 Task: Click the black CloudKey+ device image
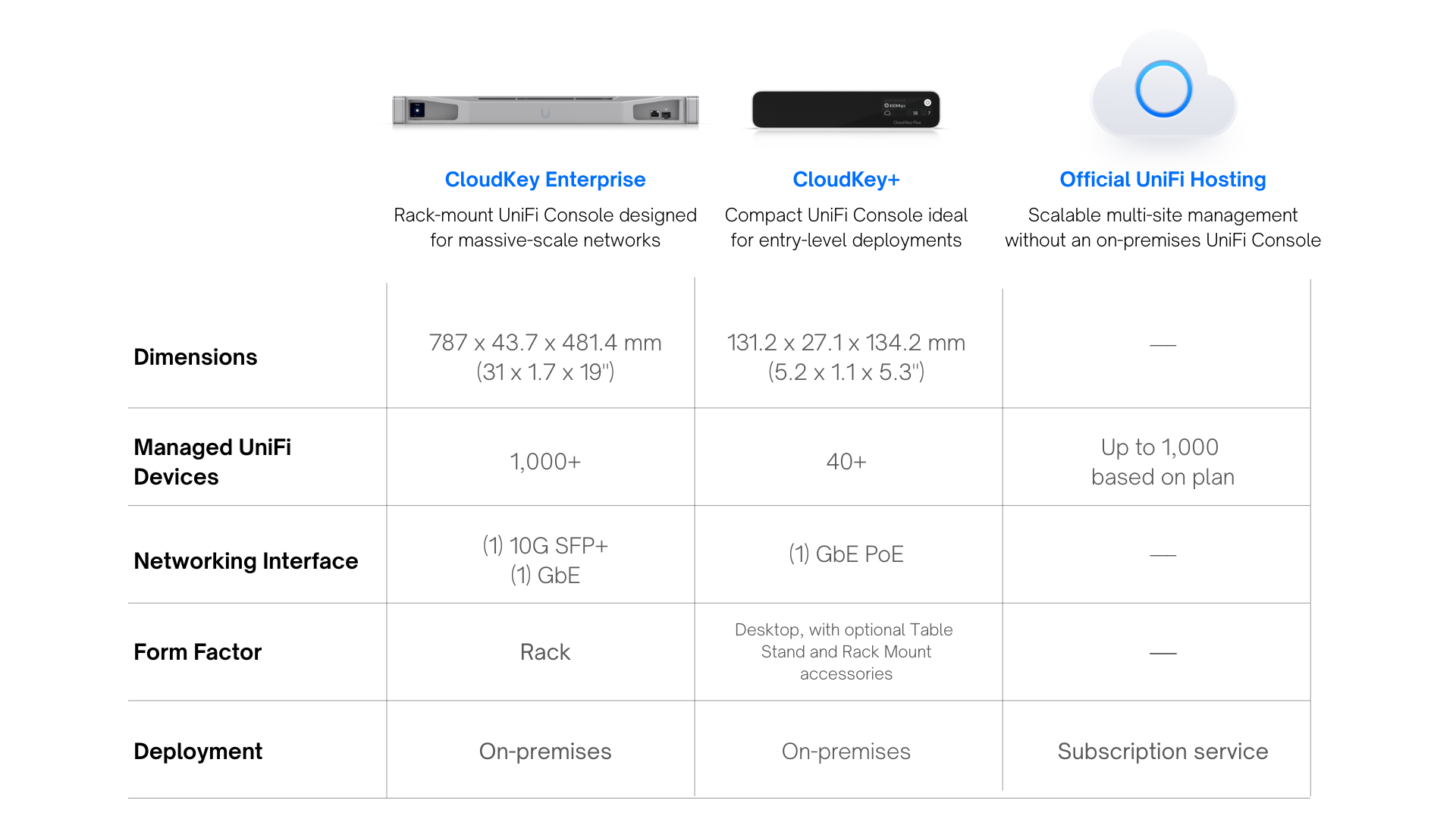(846, 110)
